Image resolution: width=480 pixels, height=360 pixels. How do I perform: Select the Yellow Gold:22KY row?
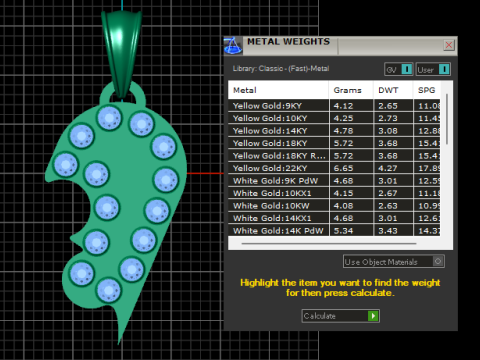(334, 168)
